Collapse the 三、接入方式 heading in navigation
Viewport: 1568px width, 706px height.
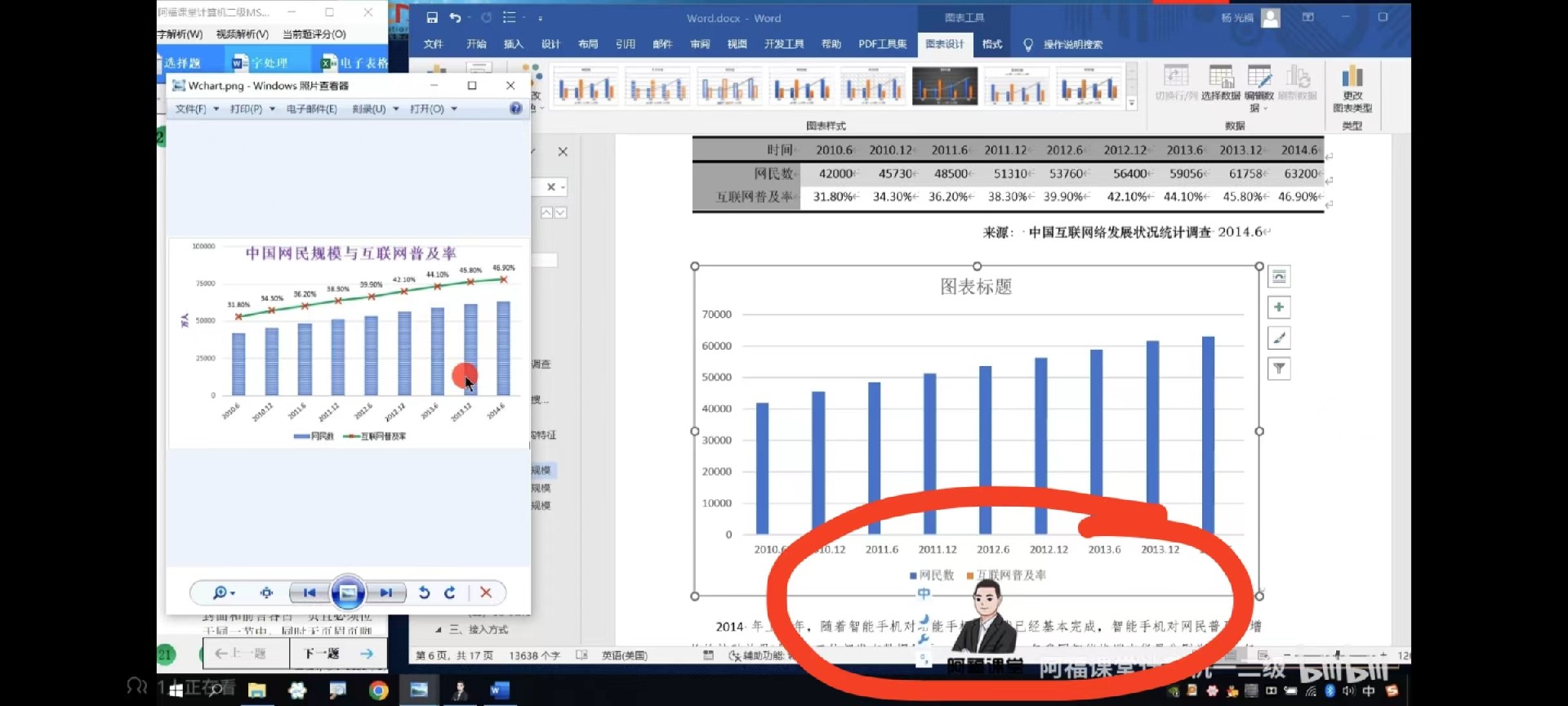pyautogui.click(x=438, y=630)
